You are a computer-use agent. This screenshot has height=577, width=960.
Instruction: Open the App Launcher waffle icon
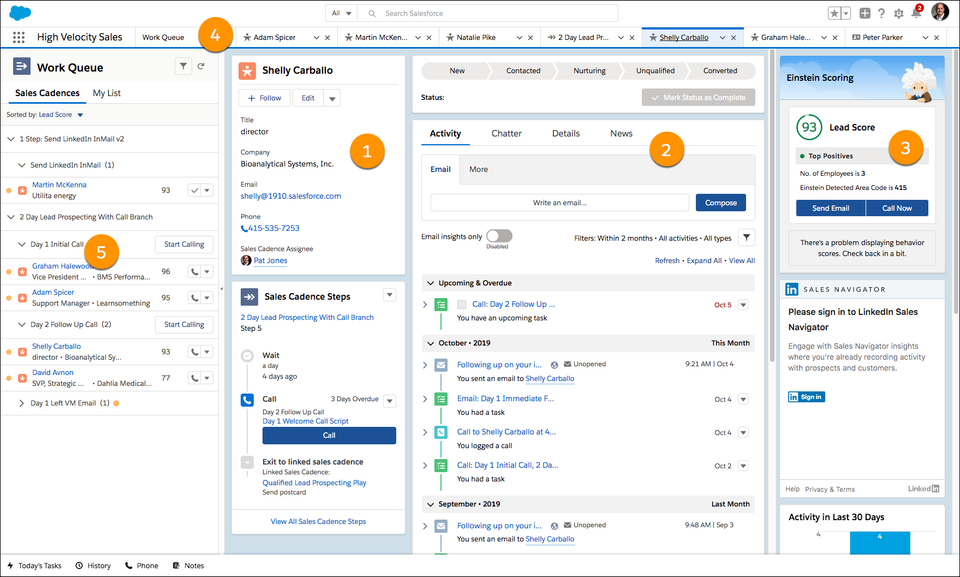pyautogui.click(x=19, y=36)
